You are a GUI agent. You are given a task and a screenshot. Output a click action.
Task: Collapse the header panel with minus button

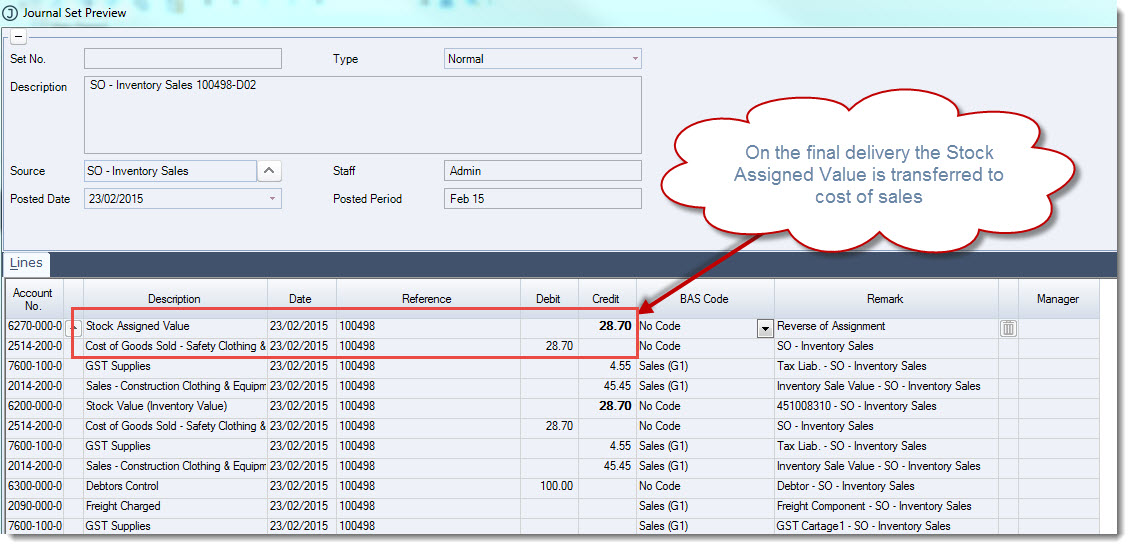click(18, 36)
